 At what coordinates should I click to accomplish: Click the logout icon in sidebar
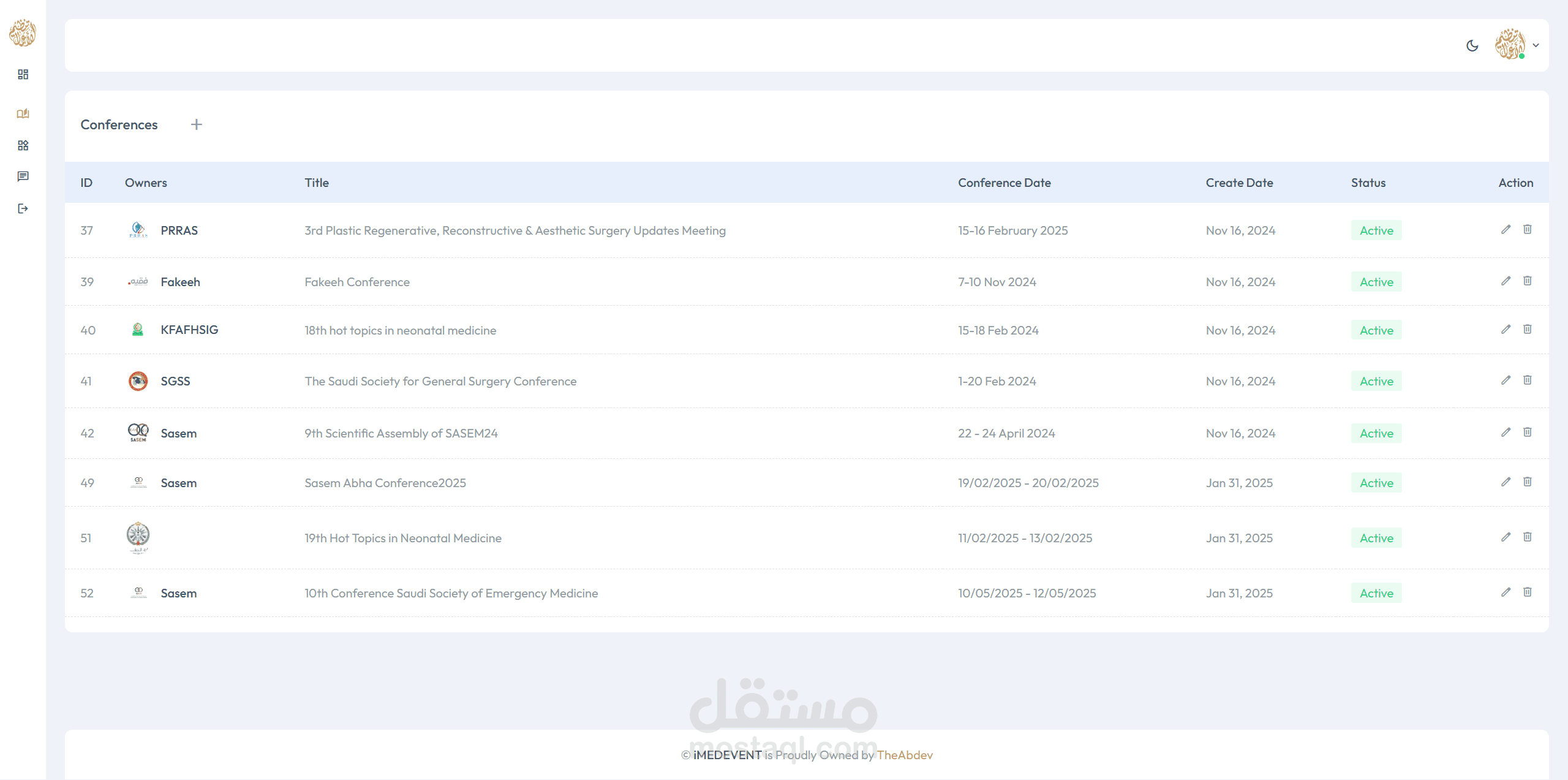coord(23,208)
